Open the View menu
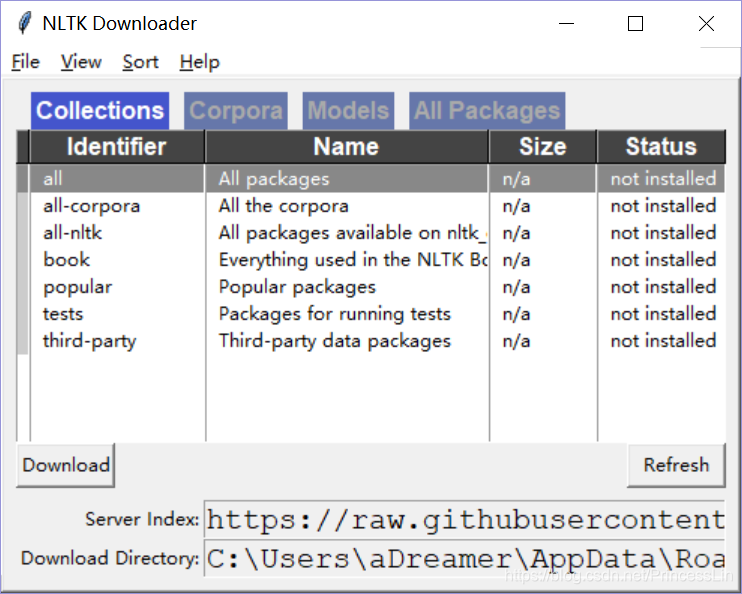Viewport: 742px width, 594px height. [81, 62]
